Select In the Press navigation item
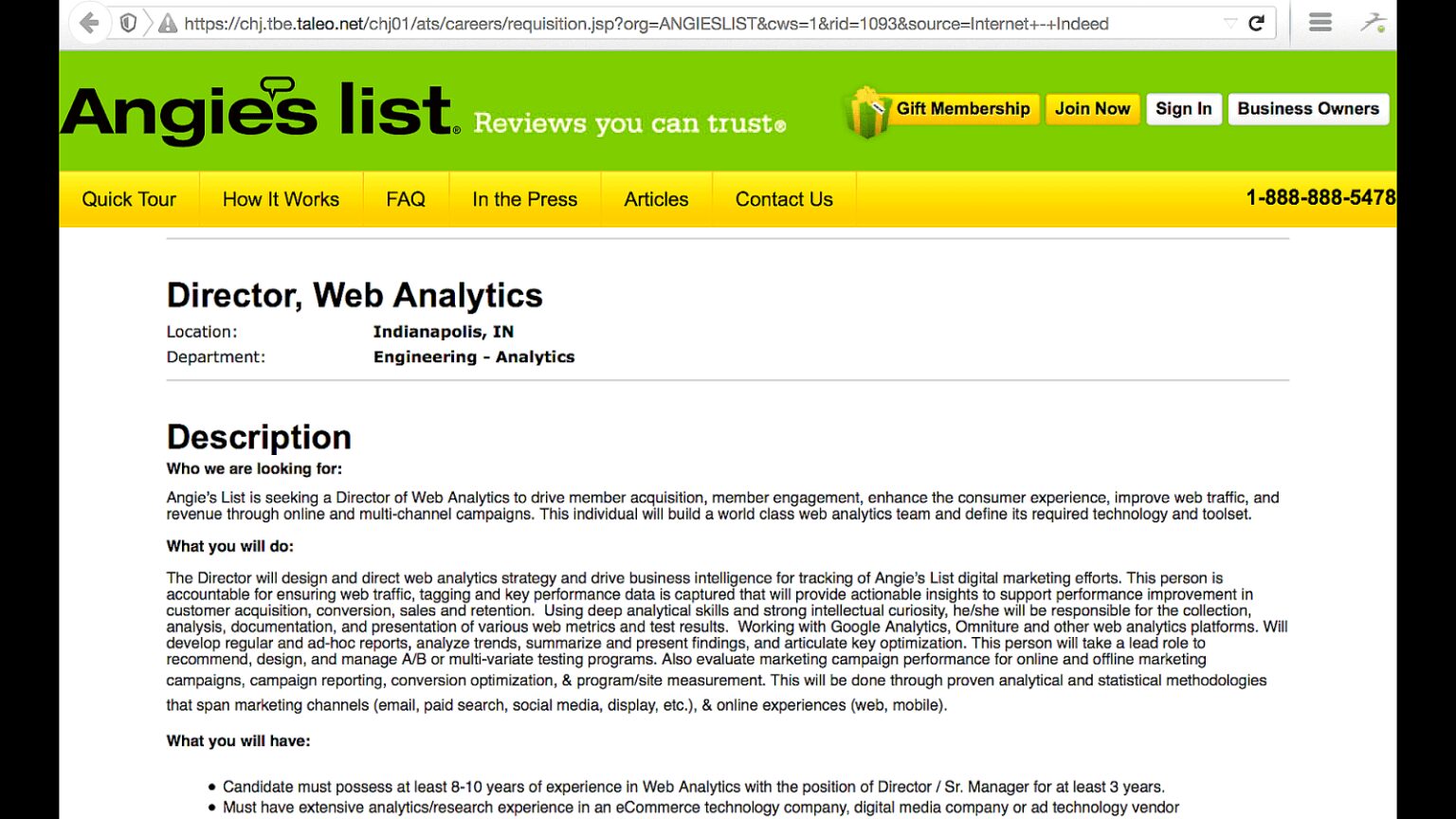This screenshot has height=819, width=1456. pos(525,199)
